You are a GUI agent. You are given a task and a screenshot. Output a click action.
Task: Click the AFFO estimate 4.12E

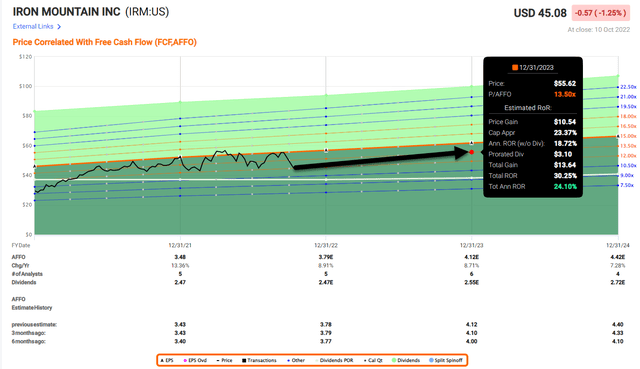(471, 257)
